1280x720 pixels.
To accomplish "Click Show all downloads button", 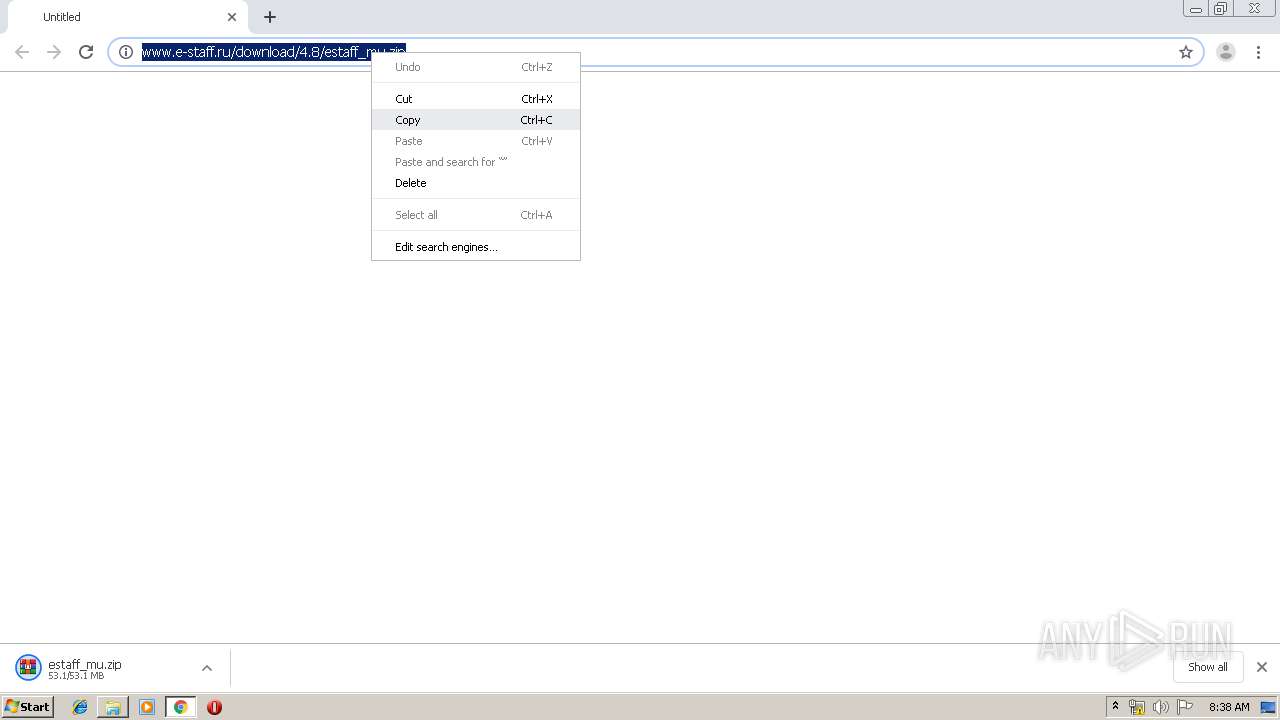I will tap(1208, 667).
